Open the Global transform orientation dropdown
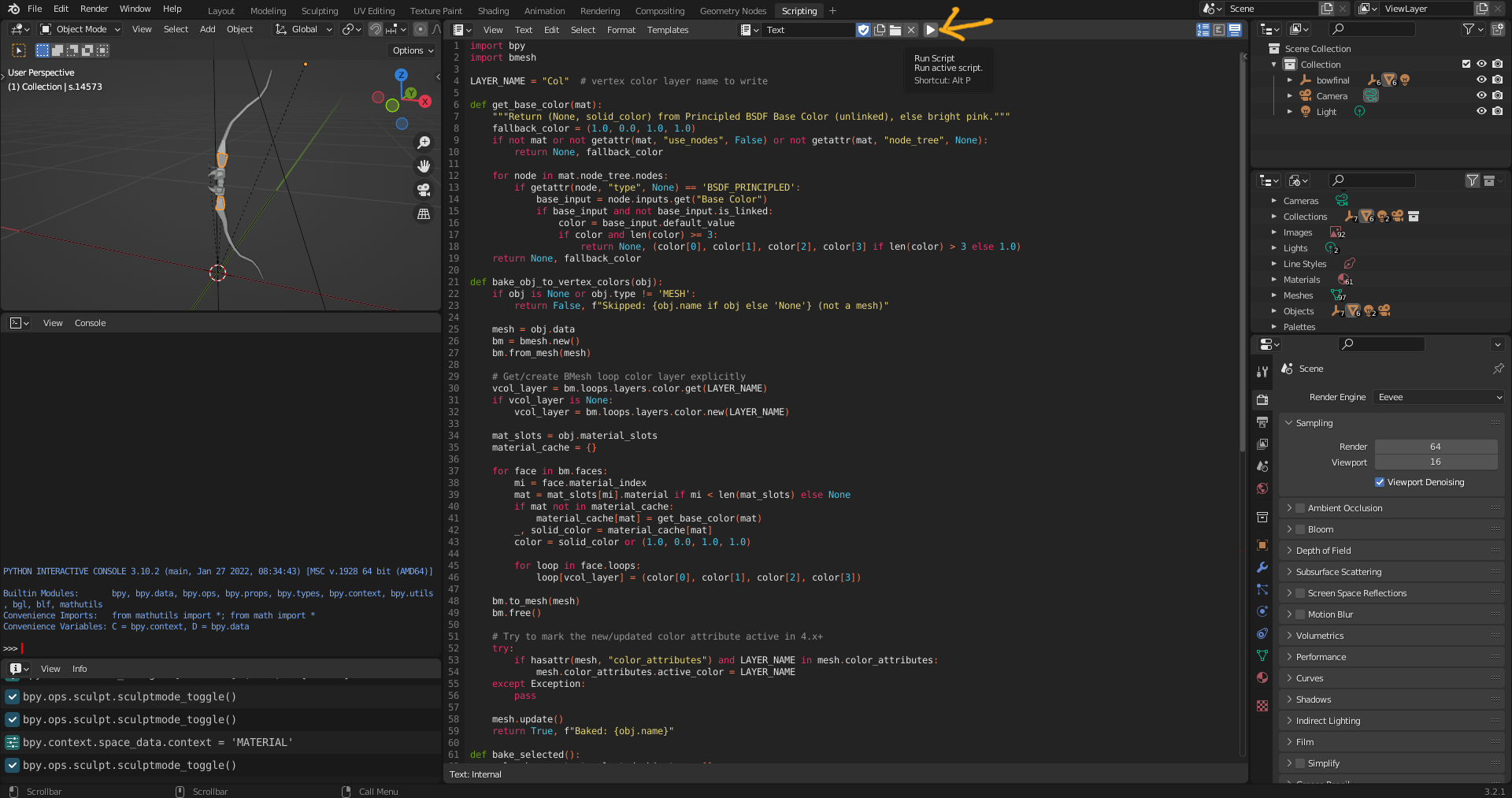 pyautogui.click(x=304, y=30)
